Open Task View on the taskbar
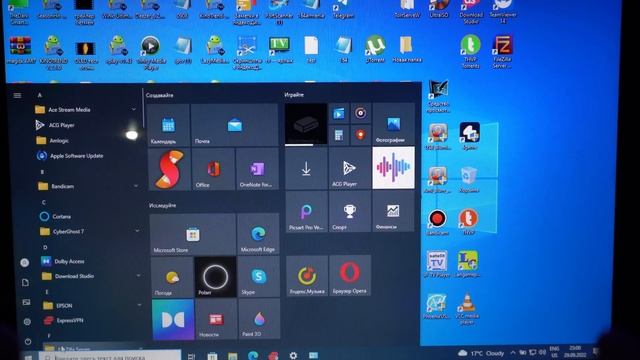 pyautogui.click(x=191, y=356)
